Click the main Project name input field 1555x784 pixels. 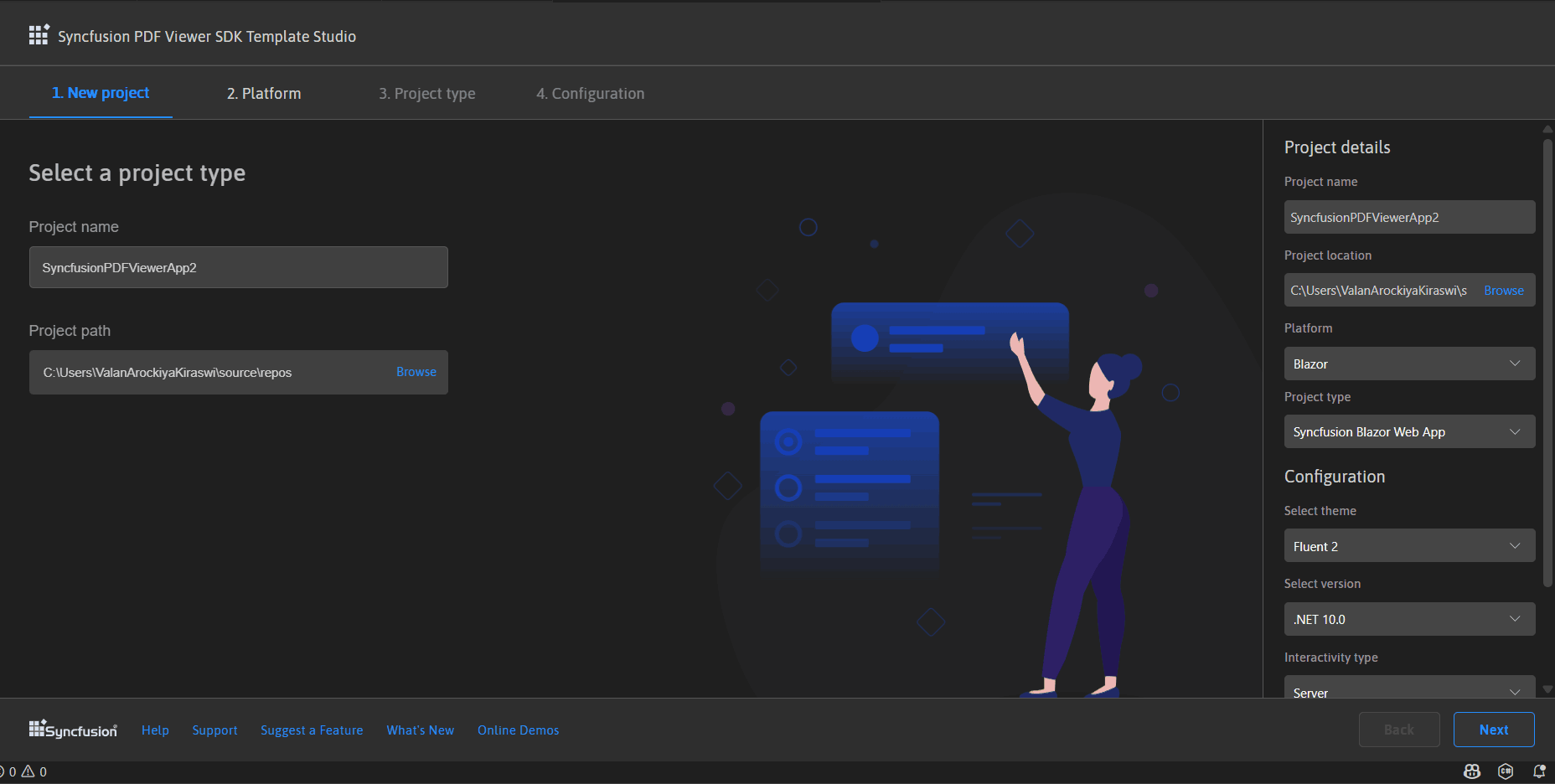click(x=238, y=268)
